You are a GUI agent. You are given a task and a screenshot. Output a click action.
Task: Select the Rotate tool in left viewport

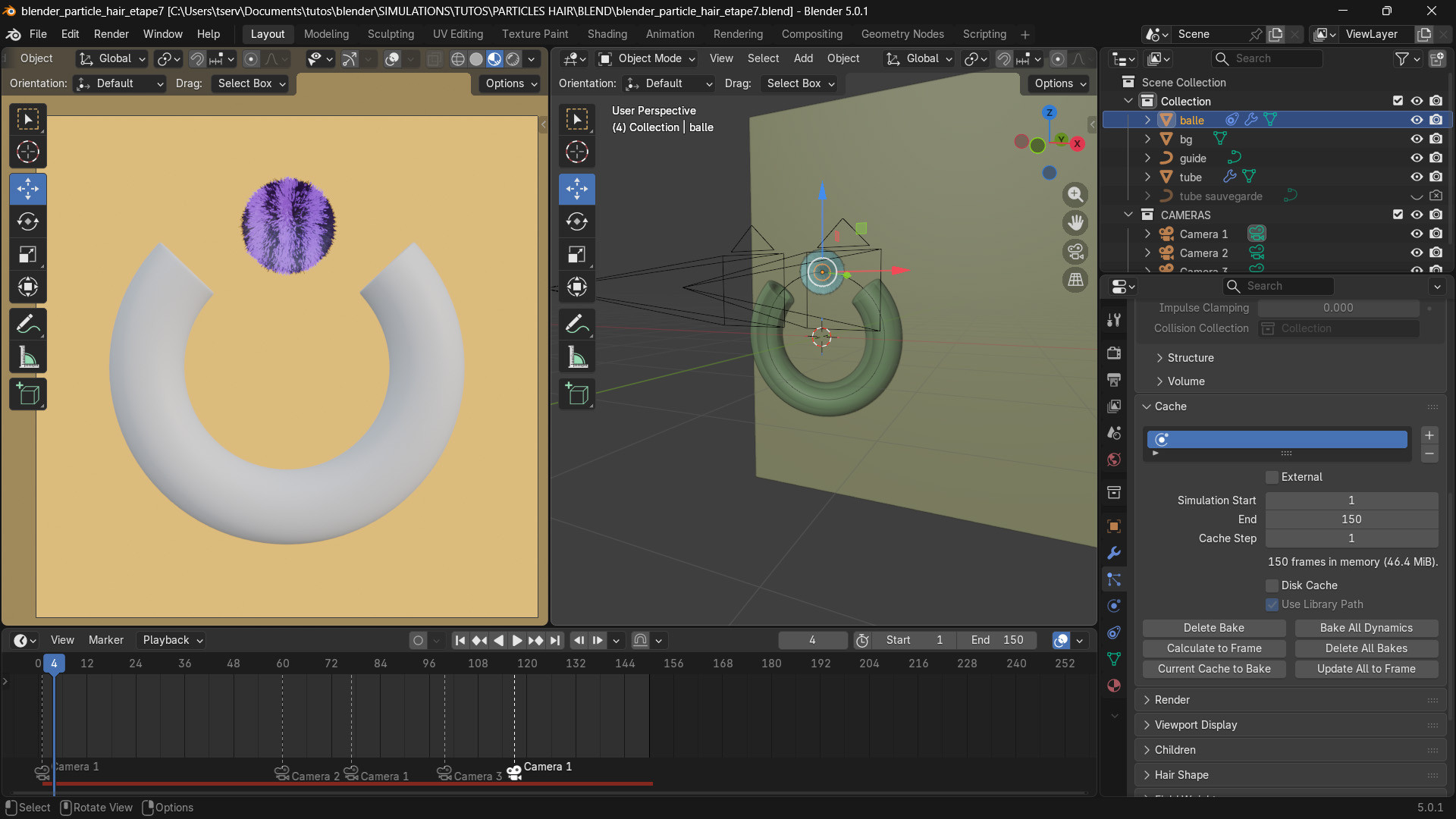coord(28,221)
